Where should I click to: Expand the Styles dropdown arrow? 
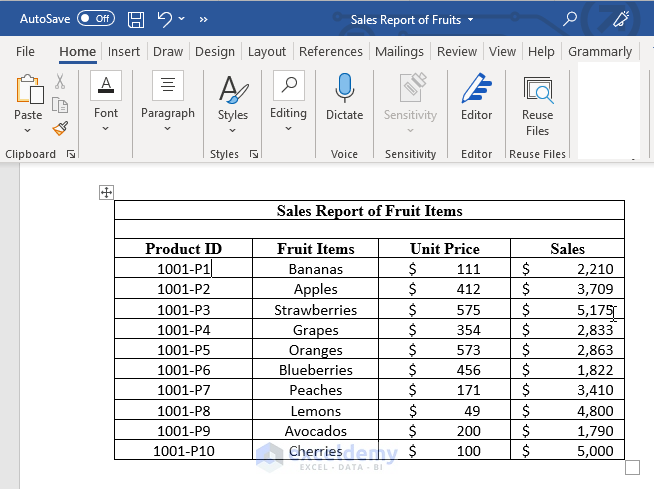pos(232,130)
